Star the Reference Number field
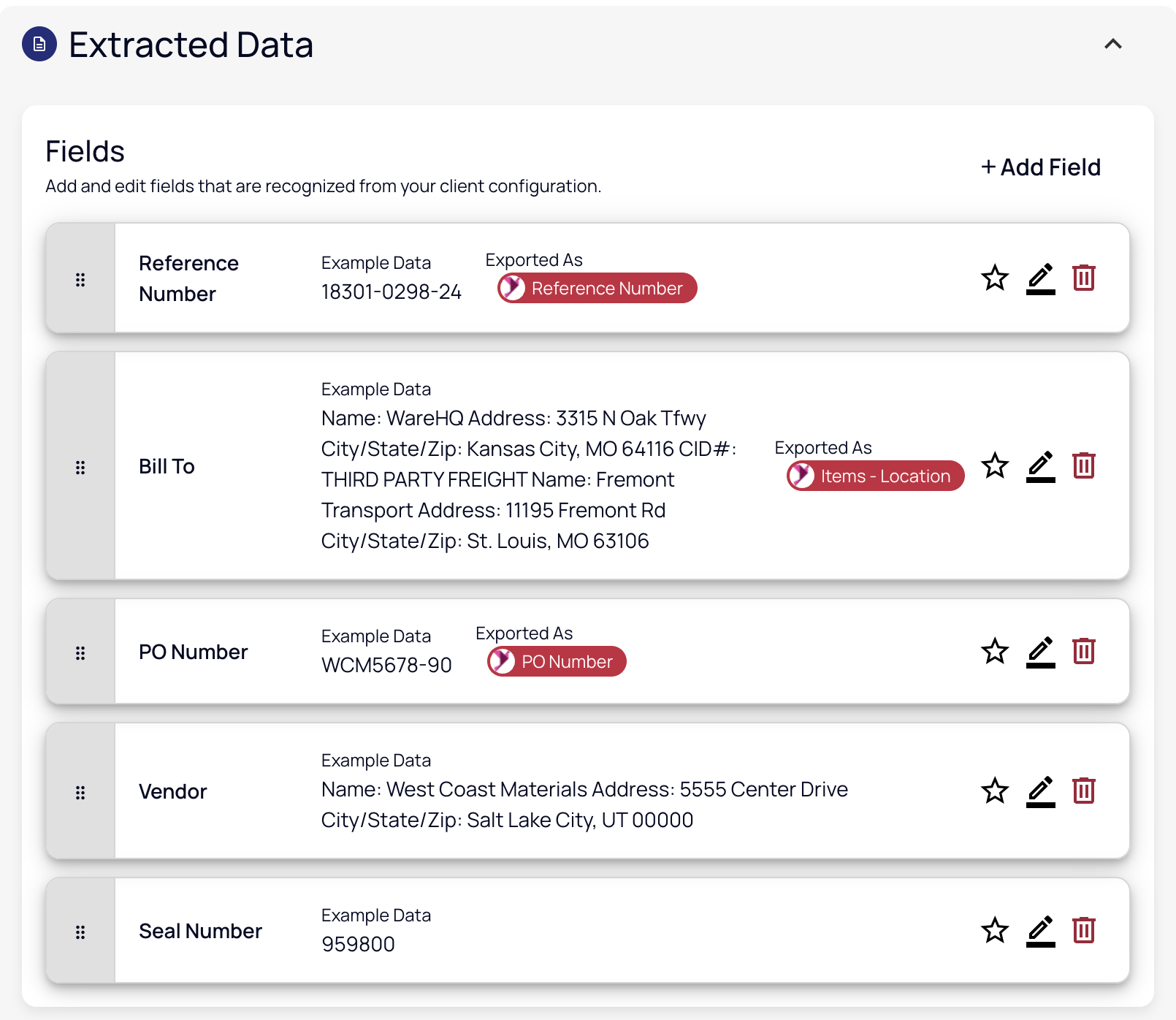 995,278
